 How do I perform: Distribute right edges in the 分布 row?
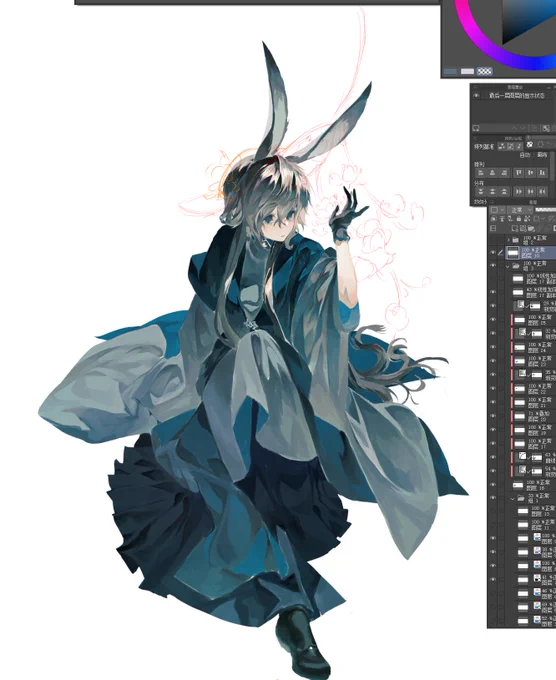pos(542,191)
